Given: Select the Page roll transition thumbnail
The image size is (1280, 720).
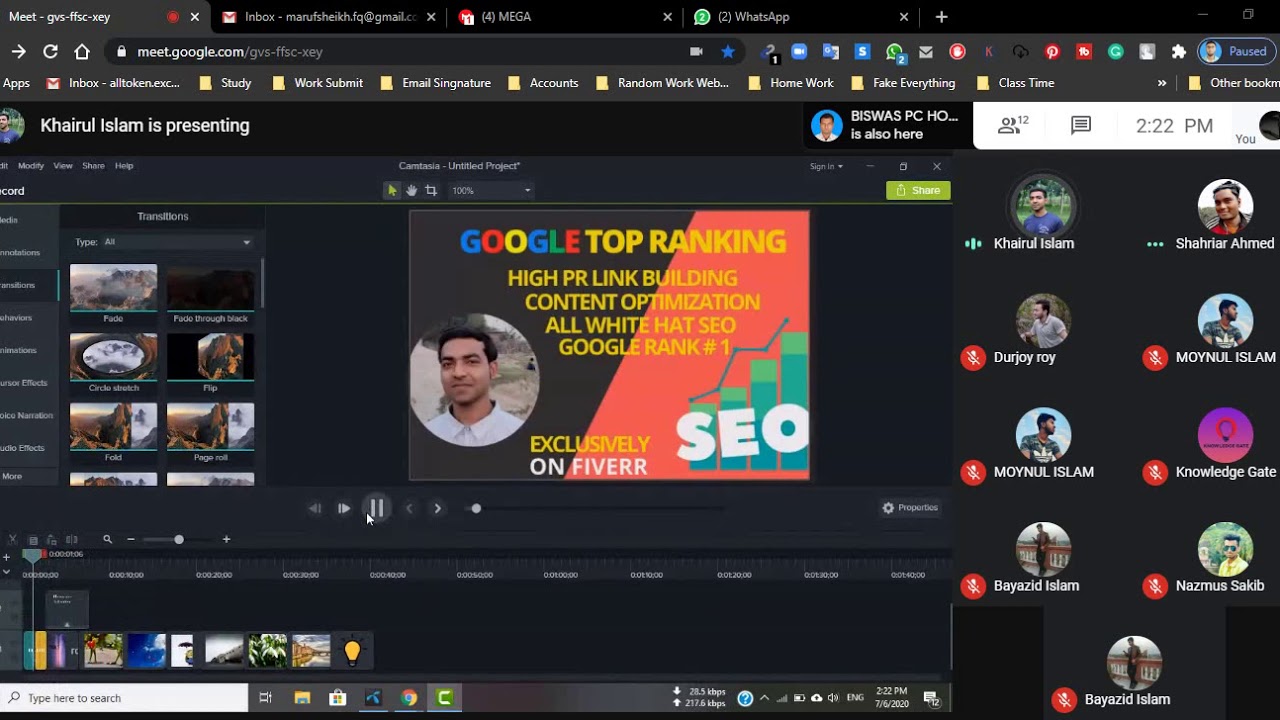Looking at the screenshot, I should (x=210, y=426).
